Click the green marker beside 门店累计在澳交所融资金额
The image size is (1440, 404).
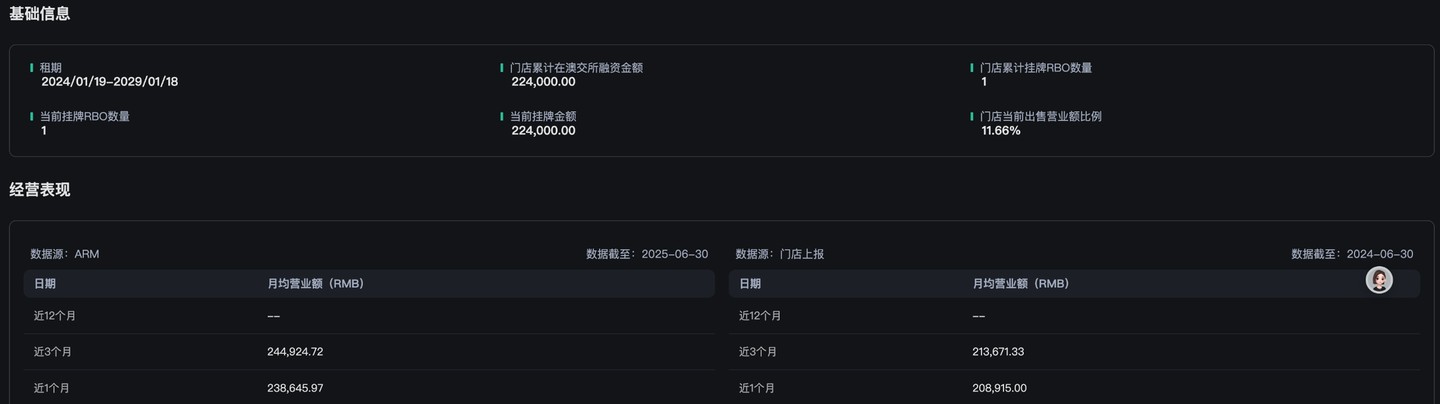tap(502, 68)
